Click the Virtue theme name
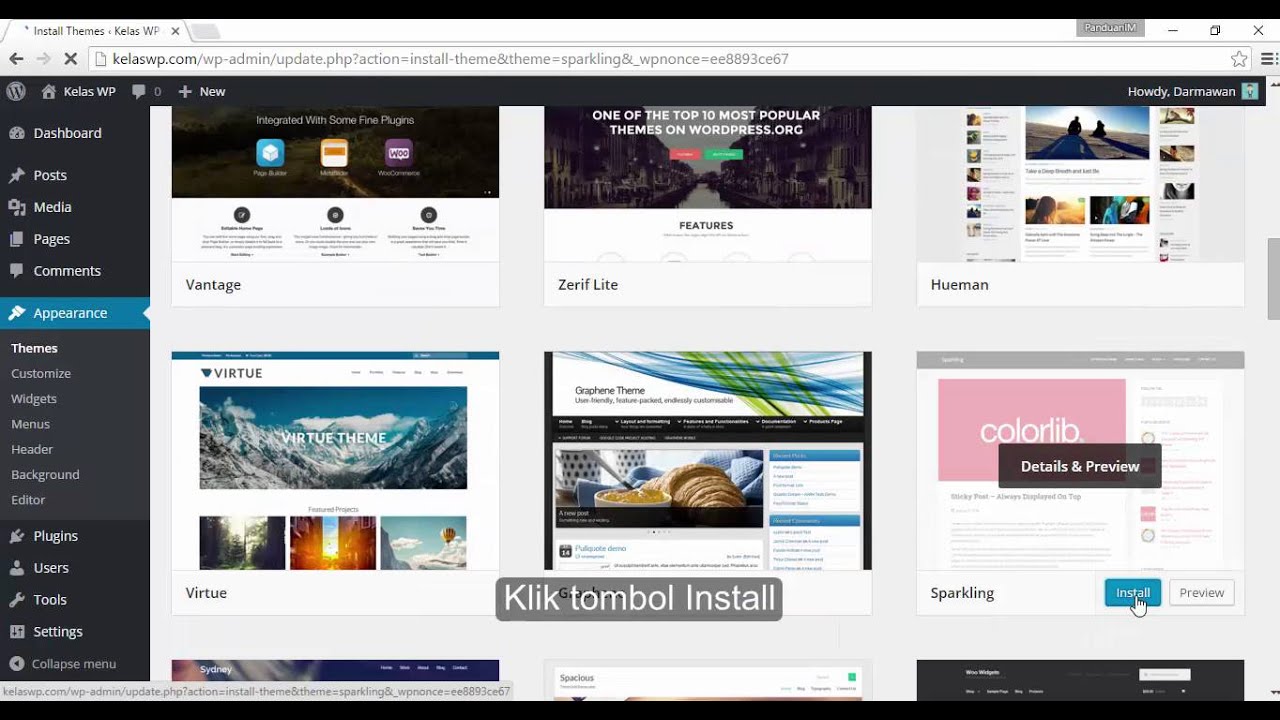The image size is (1280, 720). point(206,593)
